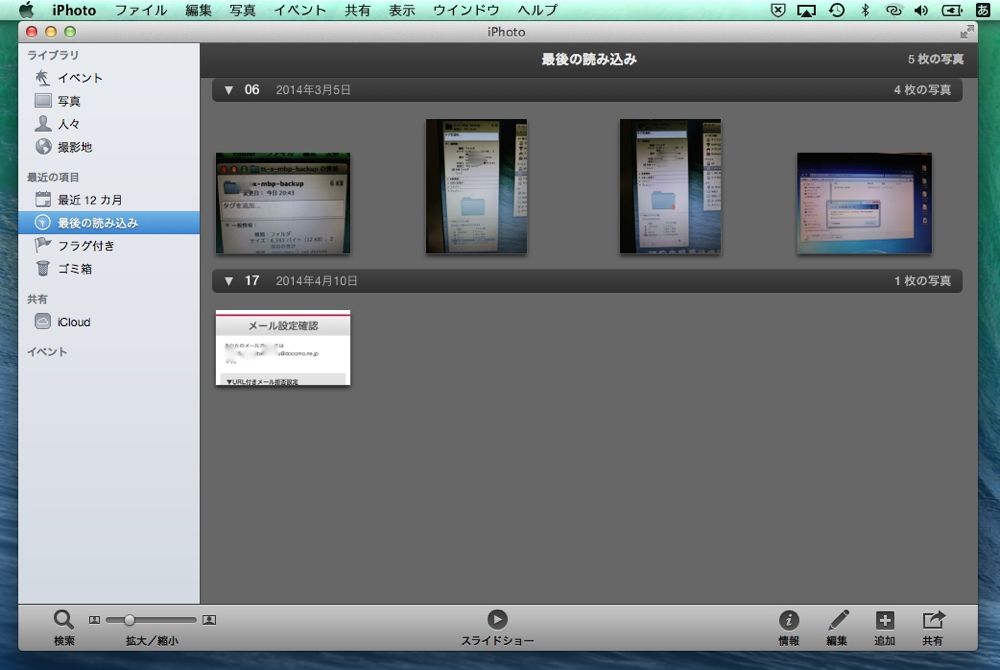Click the ライブラリ section header
This screenshot has height=670, width=1000.
pos(53,55)
